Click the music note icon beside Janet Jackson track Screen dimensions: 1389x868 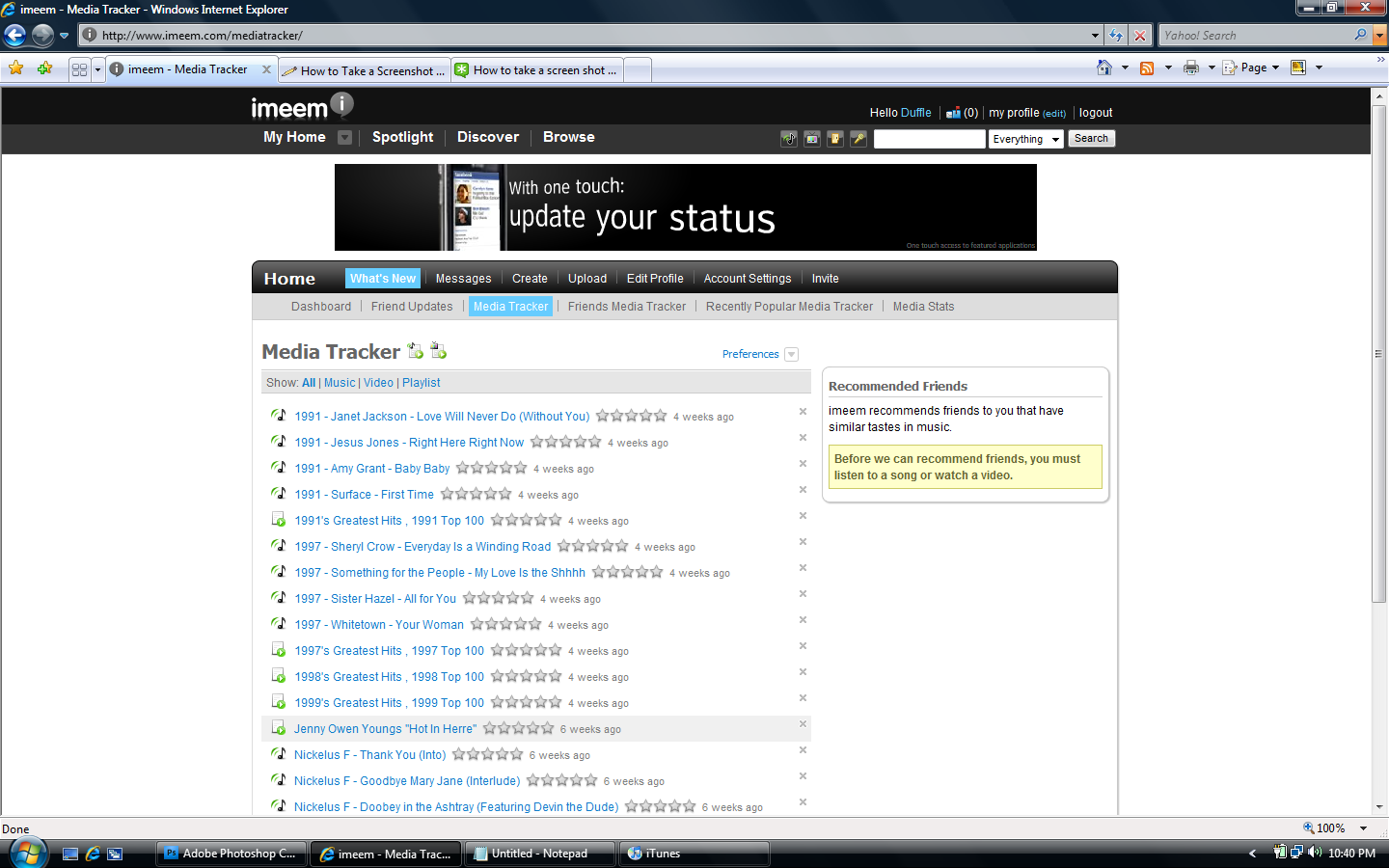point(279,416)
